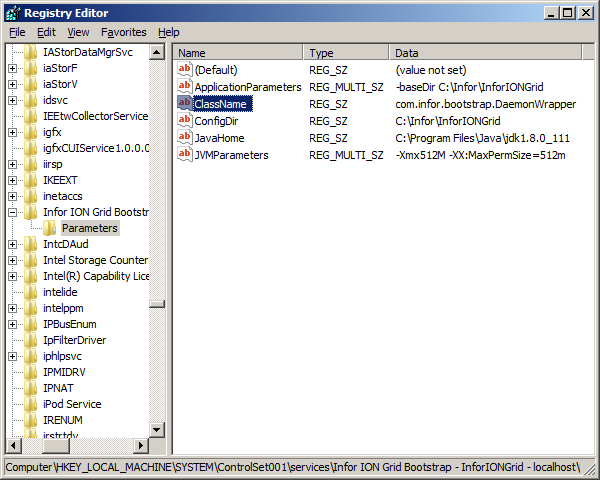Open the Edit menu
Screen dimensions: 600x480
tap(46, 32)
